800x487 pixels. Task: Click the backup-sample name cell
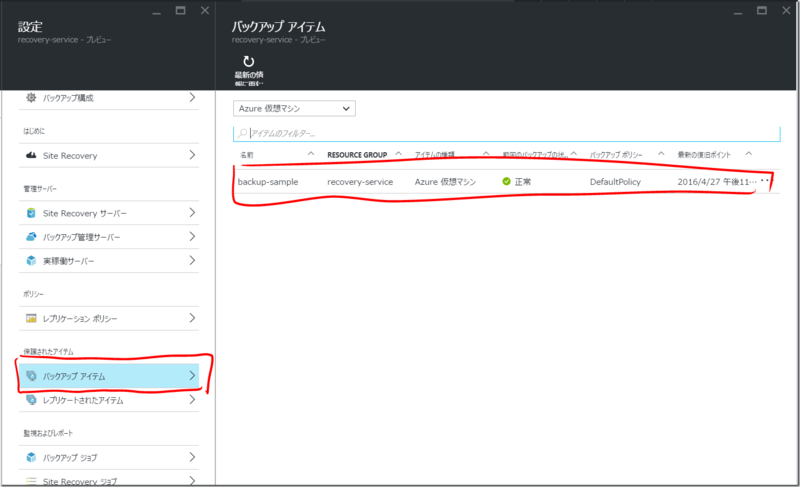click(x=268, y=182)
